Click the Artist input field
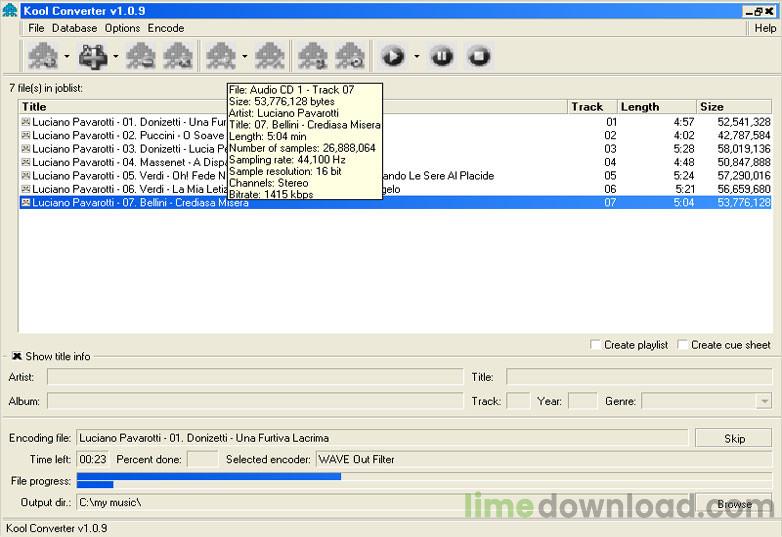The height and width of the screenshot is (537, 782). pos(255,377)
